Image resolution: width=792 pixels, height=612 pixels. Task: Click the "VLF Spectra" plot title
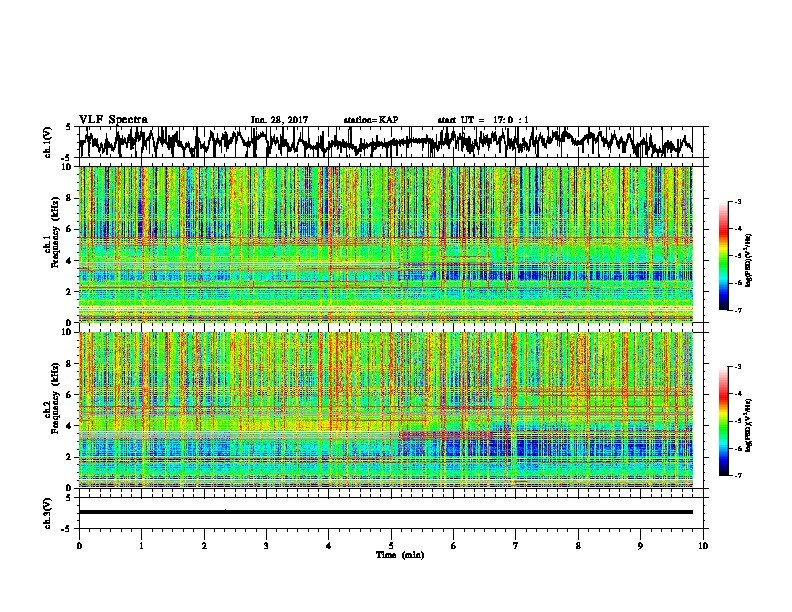113,120
